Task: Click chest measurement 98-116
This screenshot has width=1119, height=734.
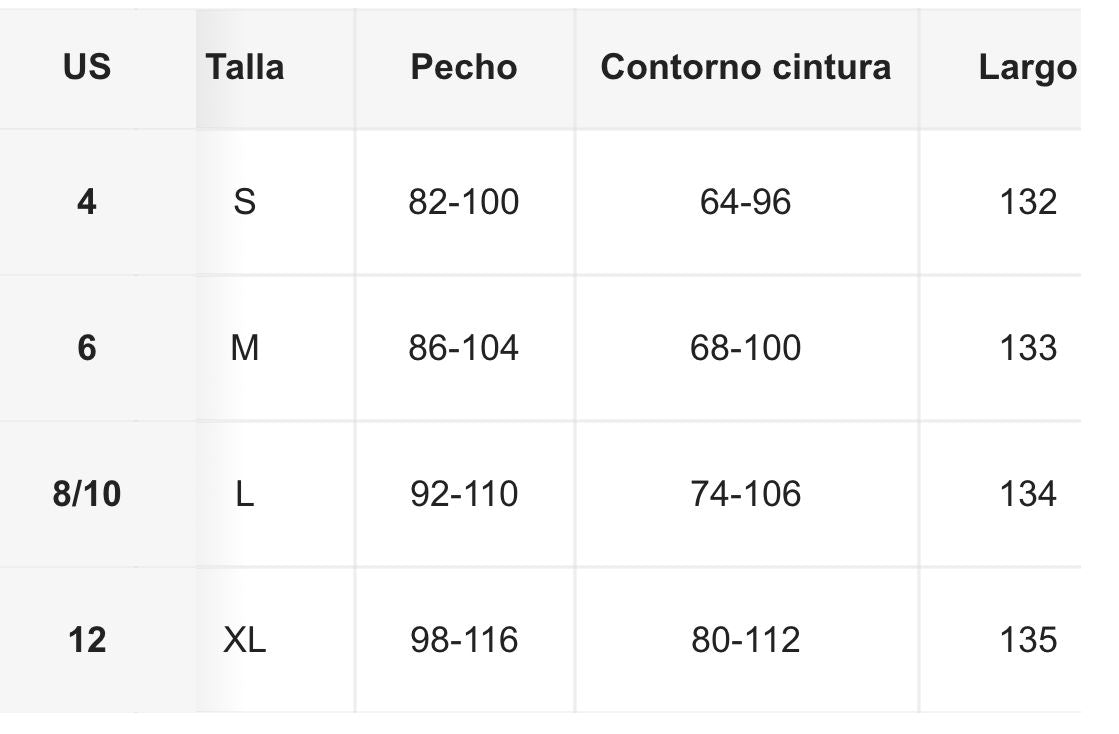Action: (x=464, y=640)
